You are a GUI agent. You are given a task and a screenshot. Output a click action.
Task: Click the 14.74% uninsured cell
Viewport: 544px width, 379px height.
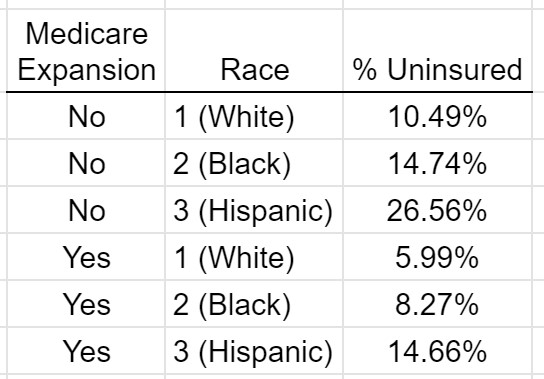click(437, 163)
